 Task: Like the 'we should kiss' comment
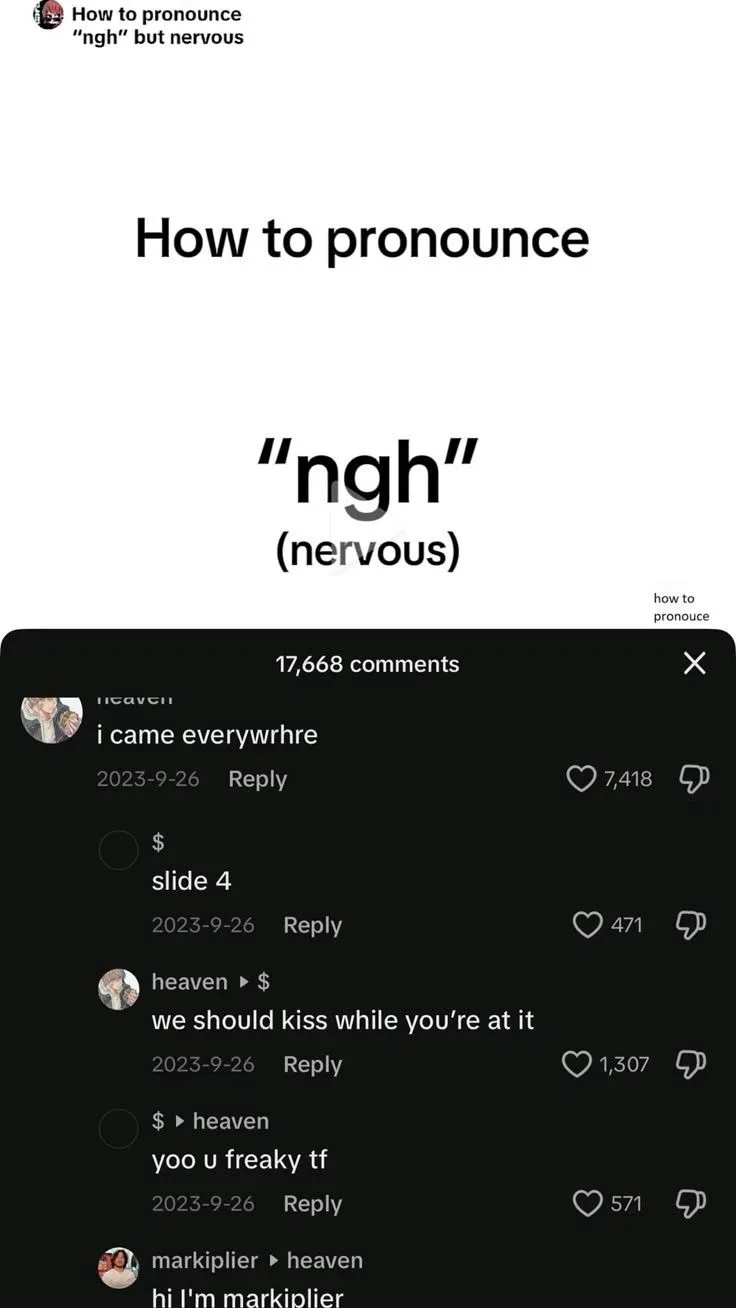tap(577, 1064)
